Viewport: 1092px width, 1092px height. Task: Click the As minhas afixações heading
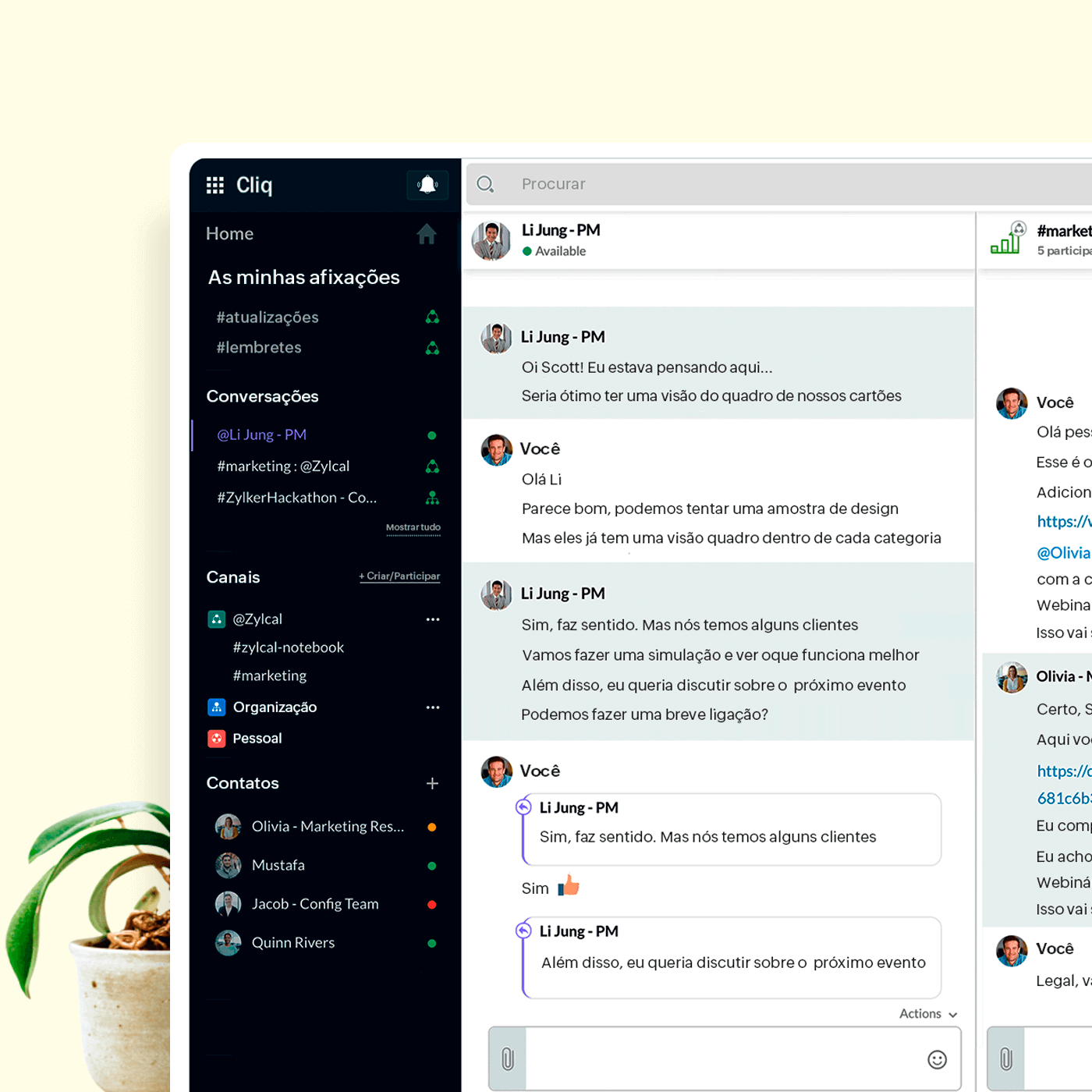(x=304, y=278)
